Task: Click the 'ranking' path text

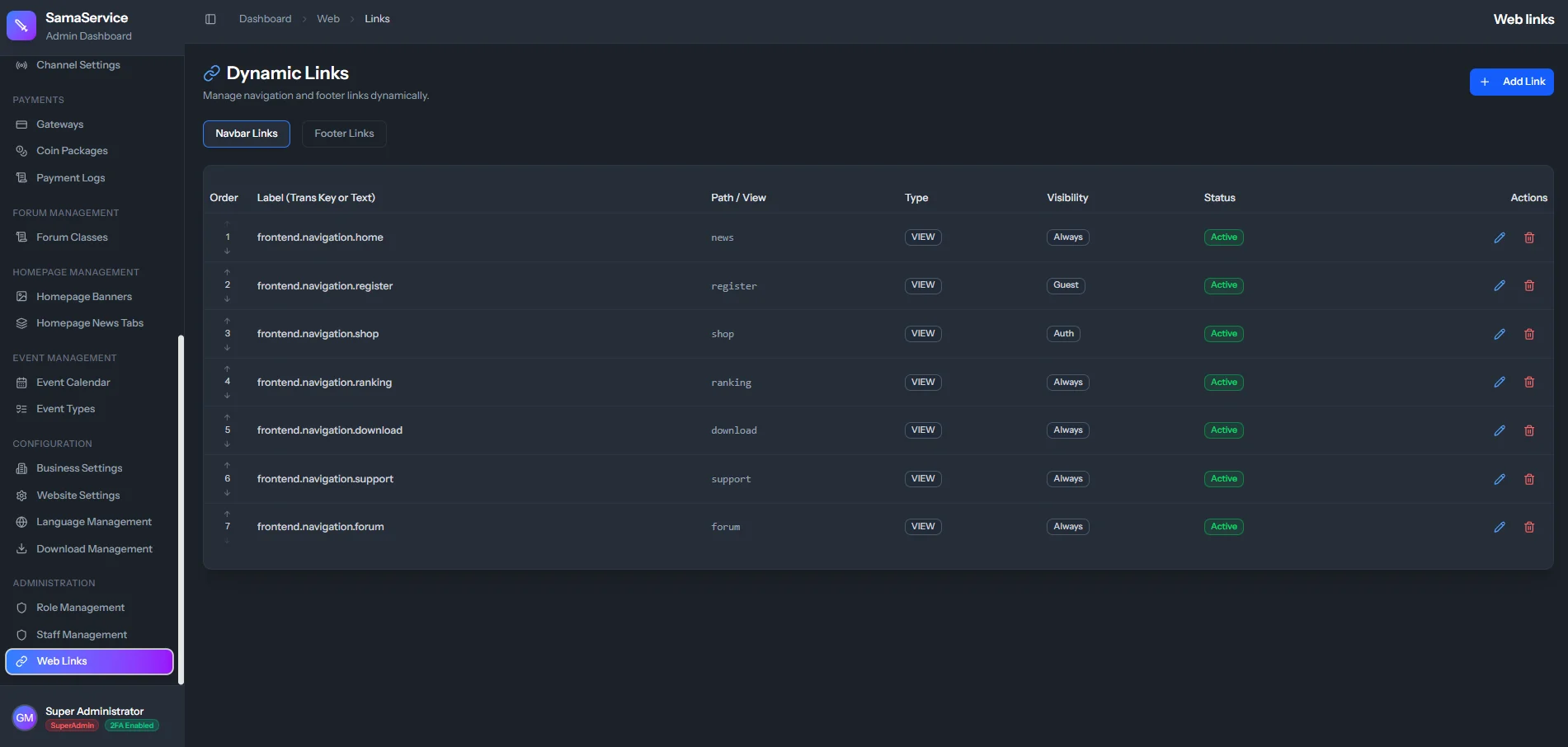Action: [731, 383]
